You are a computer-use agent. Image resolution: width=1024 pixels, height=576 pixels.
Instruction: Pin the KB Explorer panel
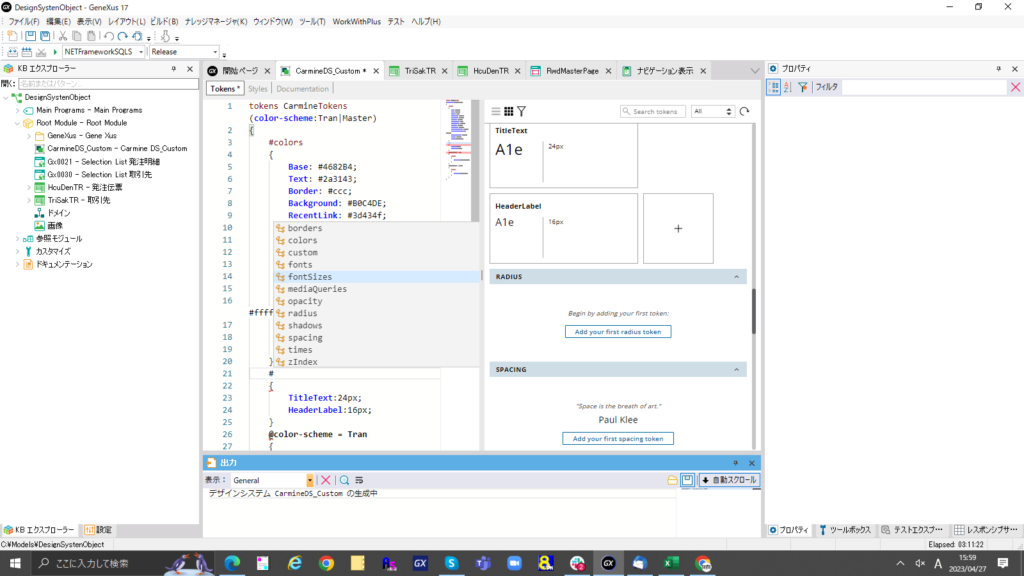click(x=174, y=69)
